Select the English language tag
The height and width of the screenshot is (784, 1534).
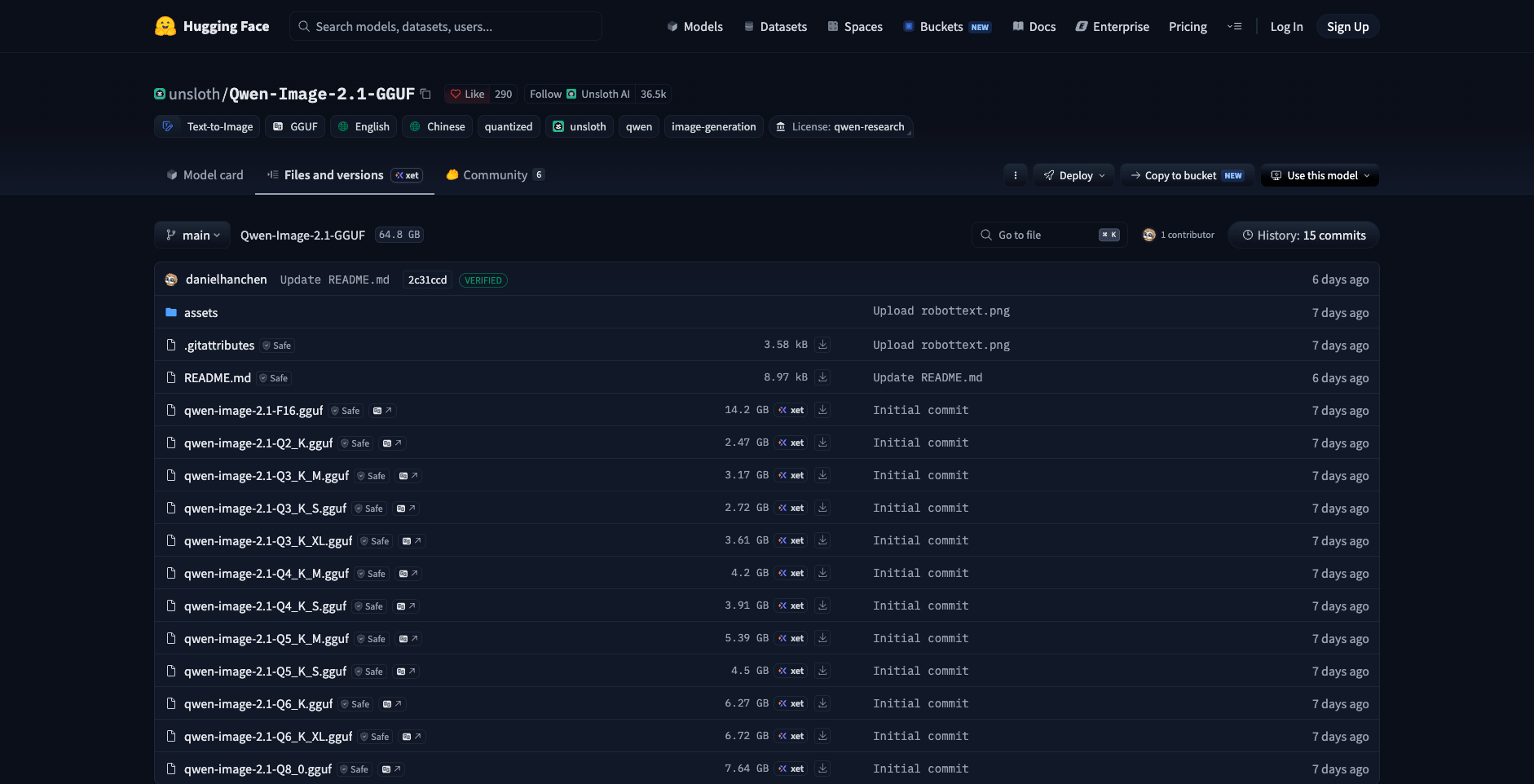(364, 126)
